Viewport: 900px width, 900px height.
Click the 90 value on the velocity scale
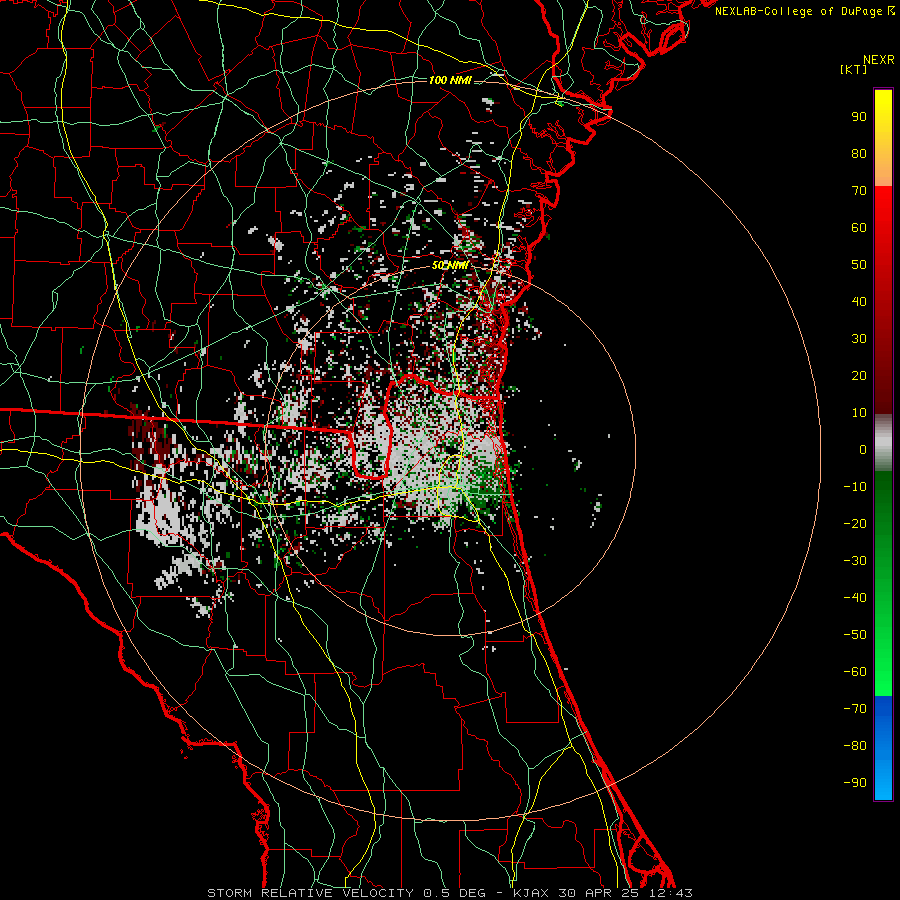[x=859, y=117]
